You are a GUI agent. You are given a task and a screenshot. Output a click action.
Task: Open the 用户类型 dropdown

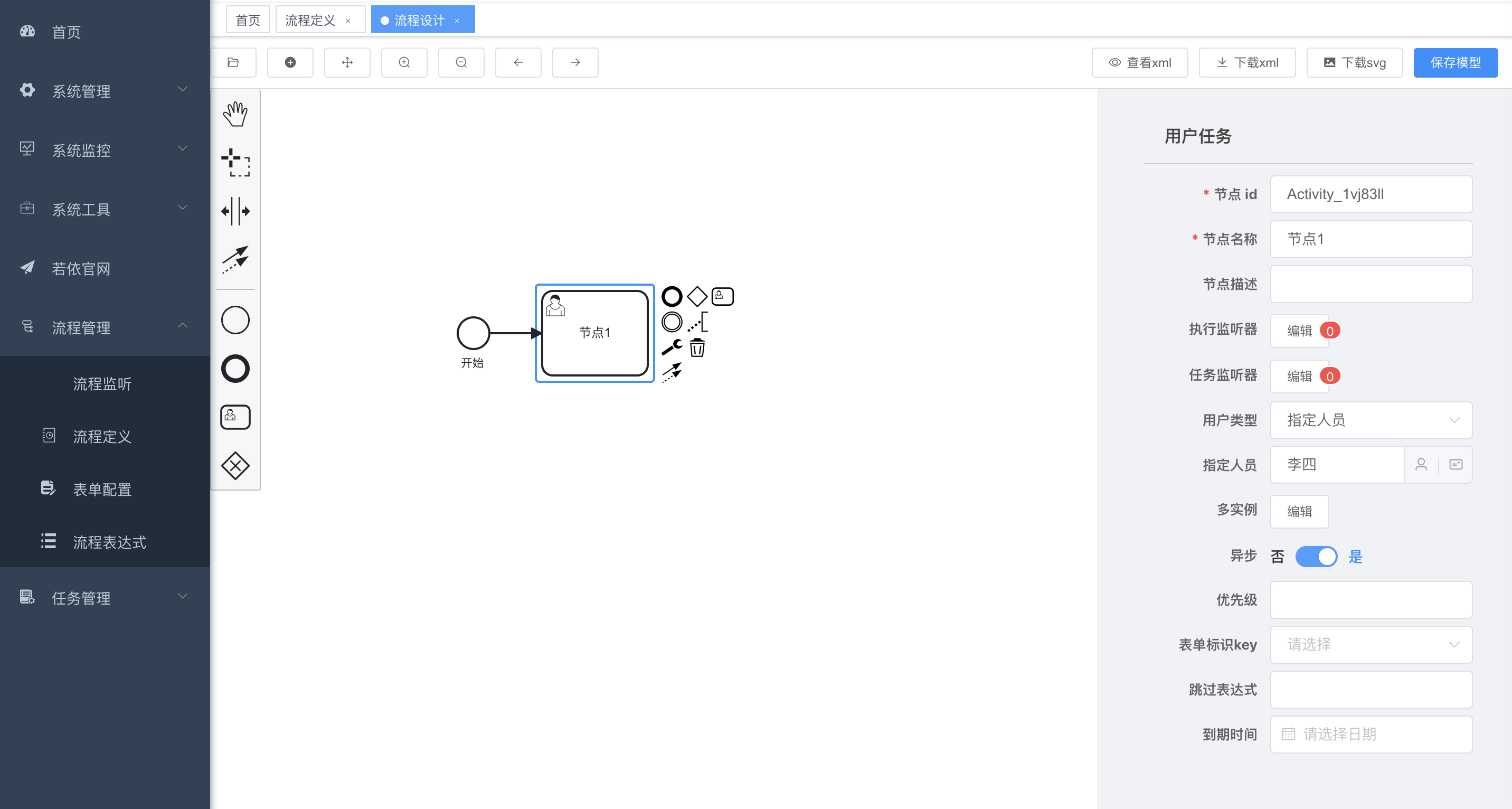1371,420
